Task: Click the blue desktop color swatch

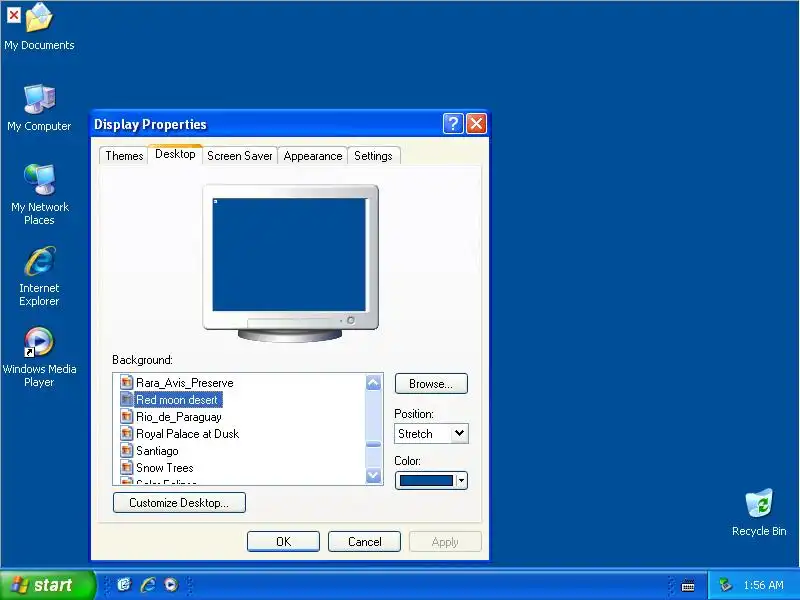Action: (x=426, y=481)
